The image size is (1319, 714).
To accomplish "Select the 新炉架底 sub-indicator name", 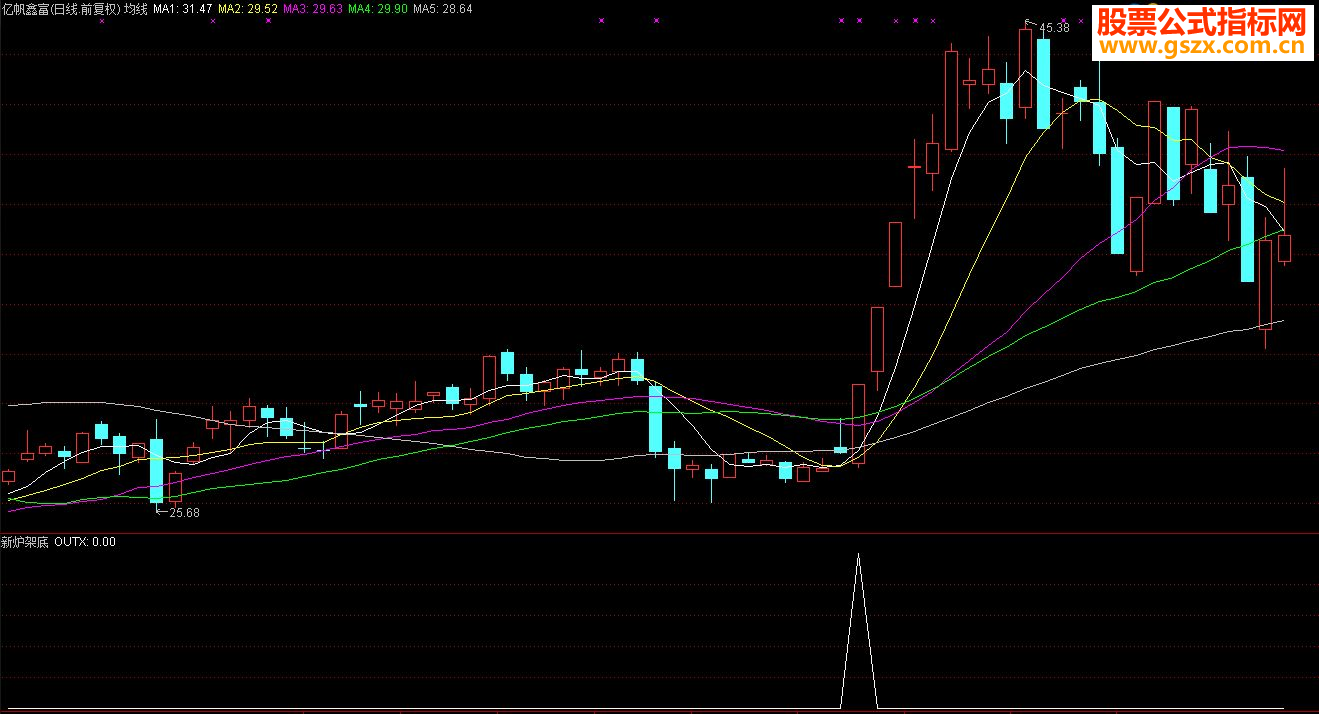I will 25,542.
